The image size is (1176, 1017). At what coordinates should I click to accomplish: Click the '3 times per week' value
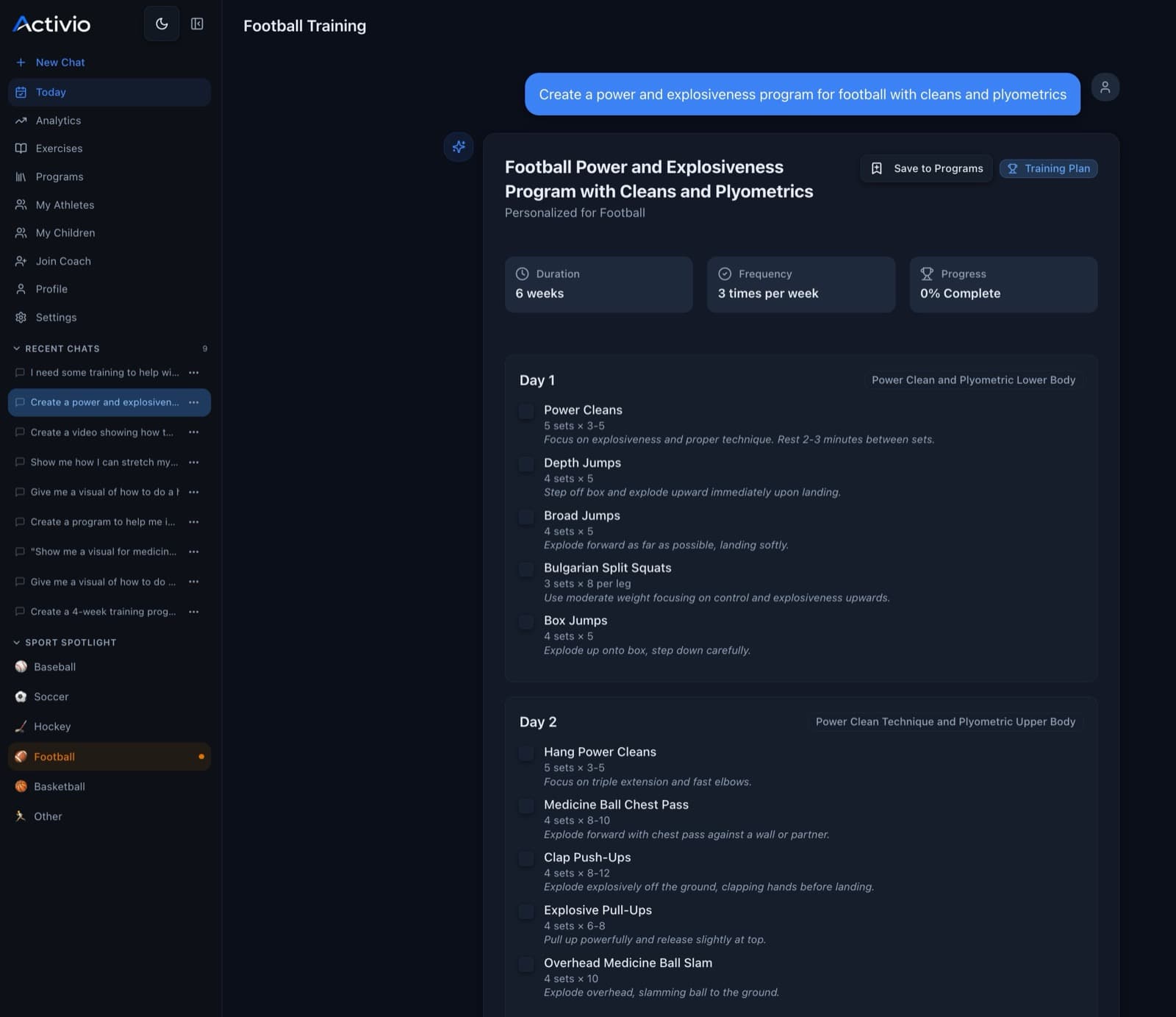pos(768,293)
